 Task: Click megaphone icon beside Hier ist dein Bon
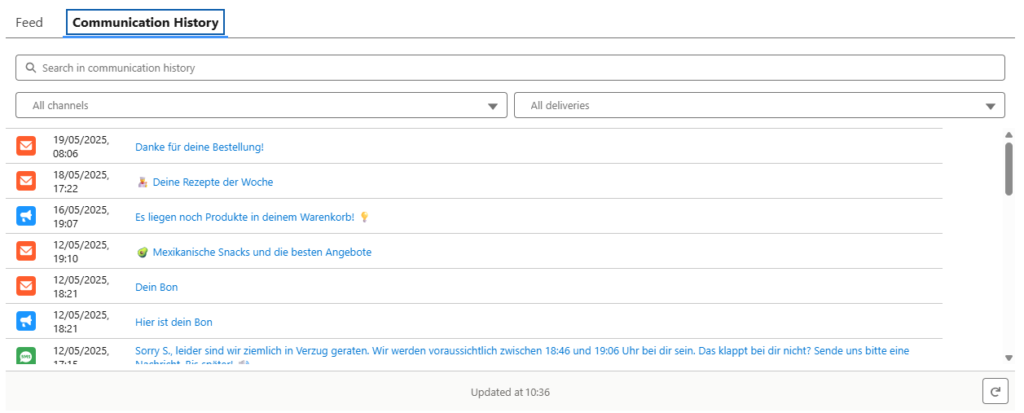click(x=26, y=322)
